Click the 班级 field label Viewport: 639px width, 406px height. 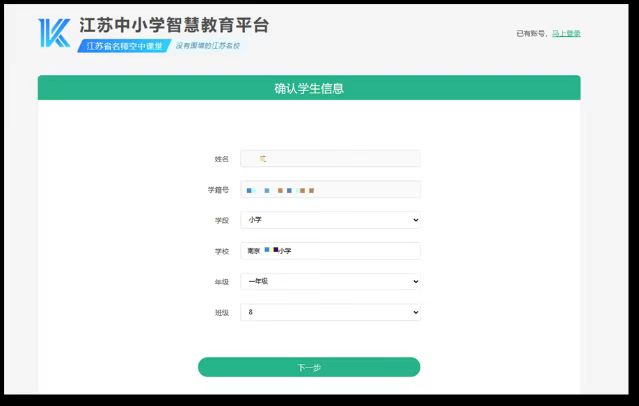tap(222, 313)
